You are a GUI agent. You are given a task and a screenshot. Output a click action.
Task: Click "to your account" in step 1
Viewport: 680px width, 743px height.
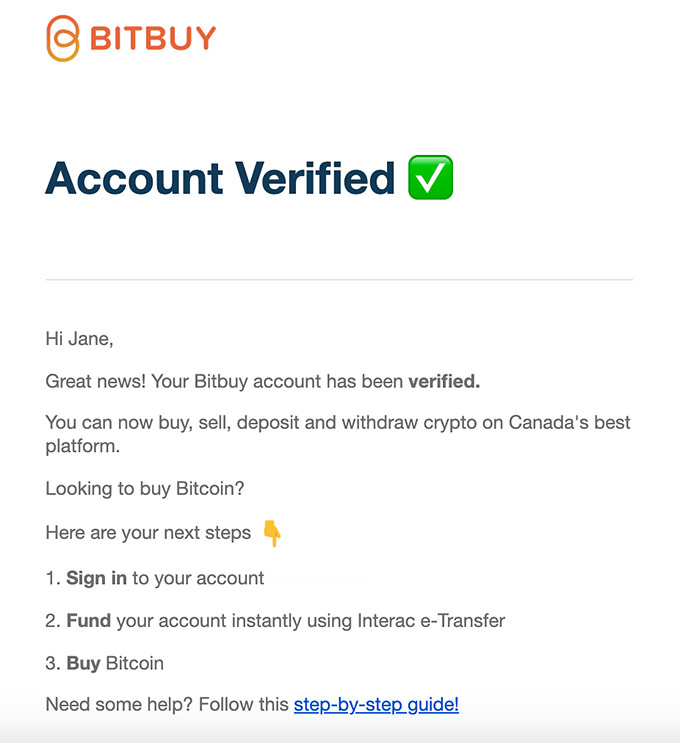click(x=198, y=578)
